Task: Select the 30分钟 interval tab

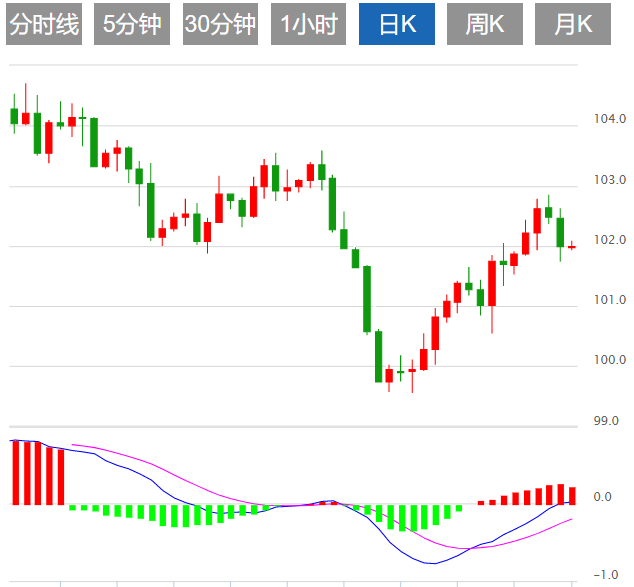Action: [220, 24]
